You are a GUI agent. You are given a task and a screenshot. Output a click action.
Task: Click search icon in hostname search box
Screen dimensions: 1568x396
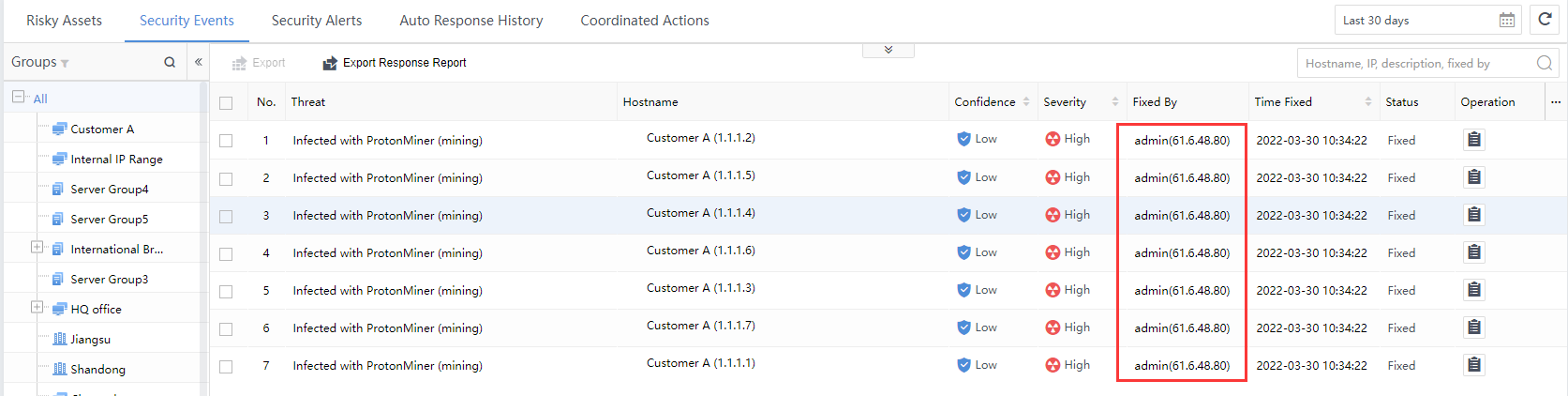pos(1545,63)
